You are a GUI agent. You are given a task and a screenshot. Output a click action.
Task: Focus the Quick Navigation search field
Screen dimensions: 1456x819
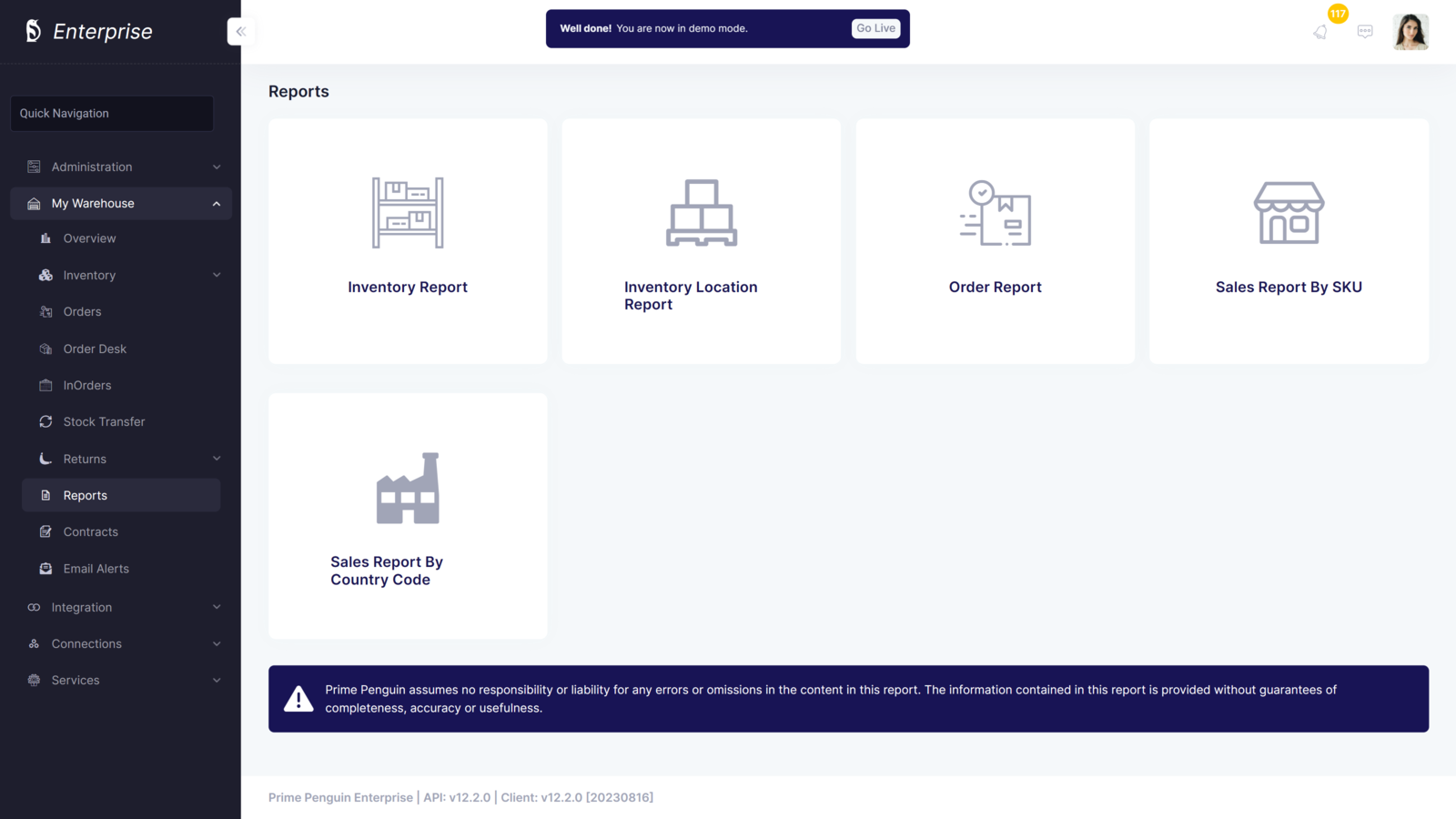[112, 114]
